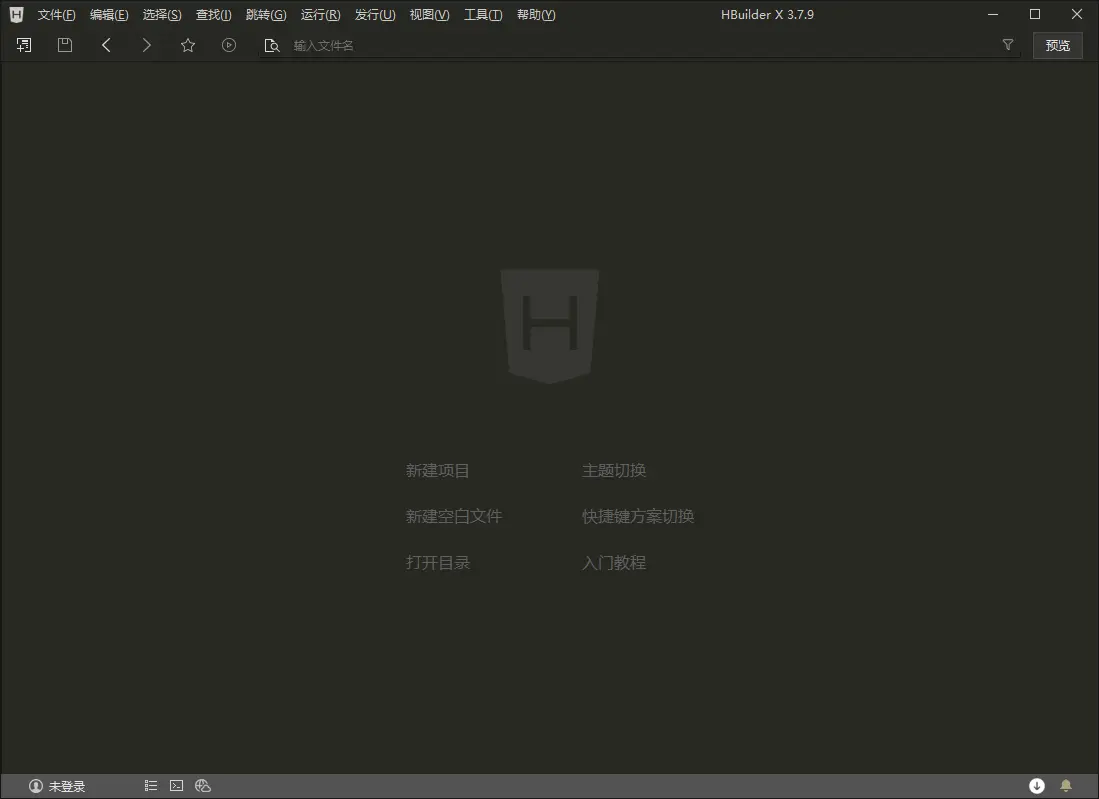The height and width of the screenshot is (799, 1099).
Task: Open the 运行(R) menu
Action: [x=319, y=14]
